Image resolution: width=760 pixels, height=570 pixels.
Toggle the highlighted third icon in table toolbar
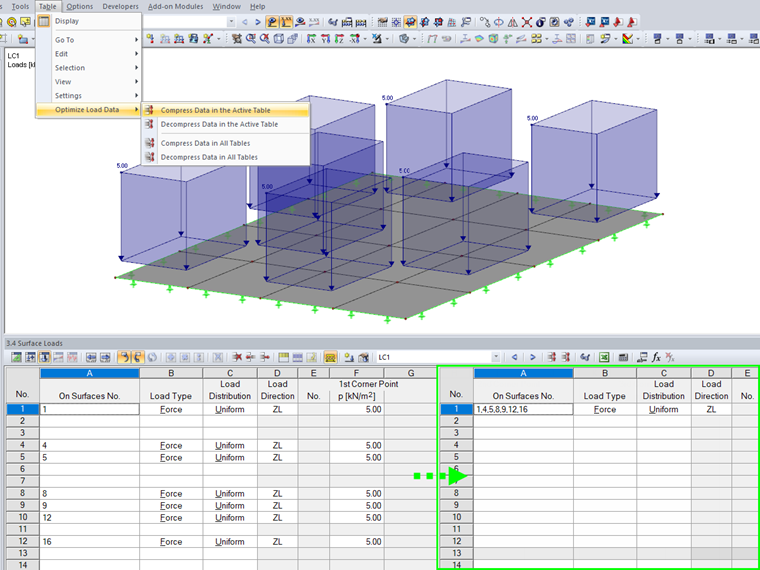pos(44,357)
